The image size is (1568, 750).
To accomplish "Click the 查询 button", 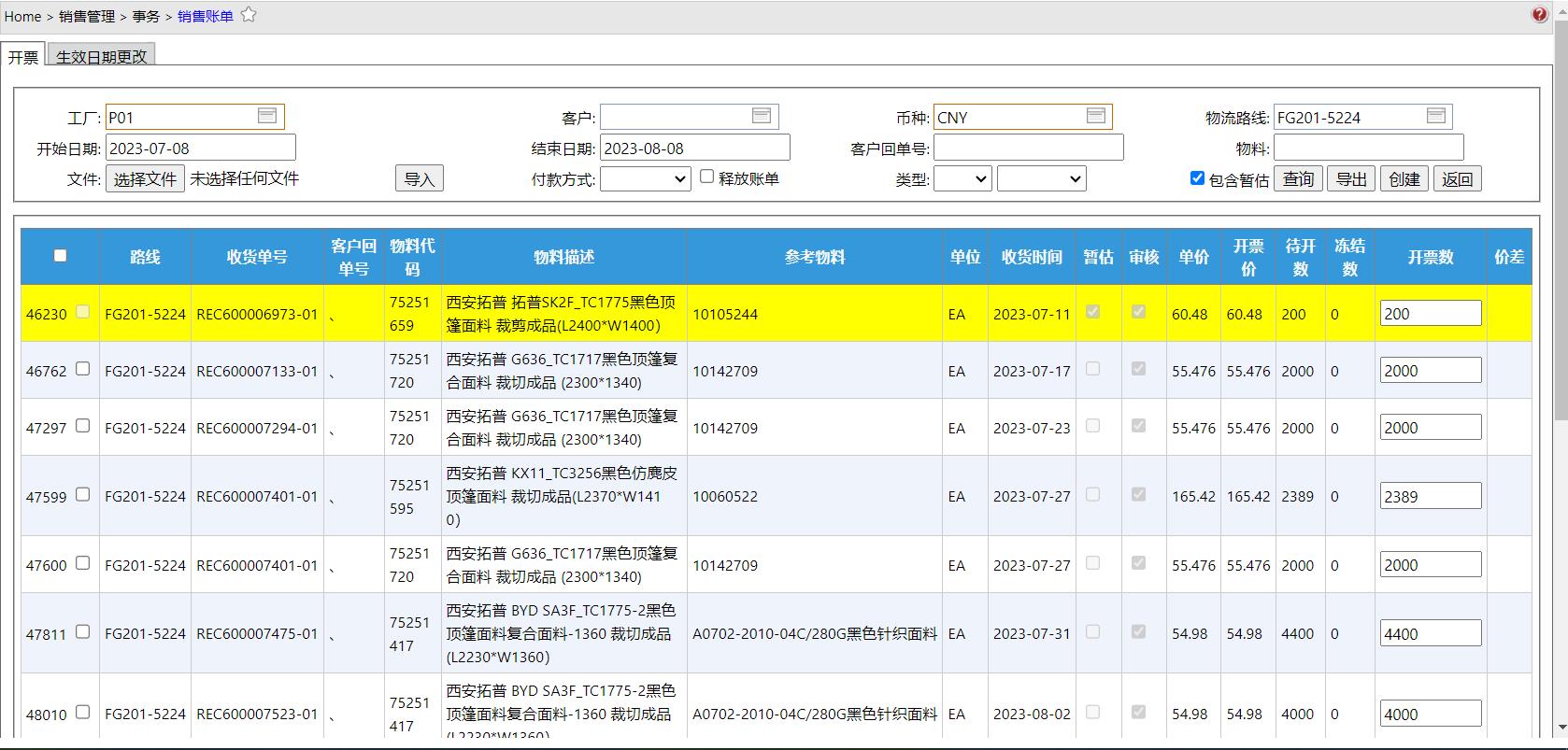I will click(1298, 179).
